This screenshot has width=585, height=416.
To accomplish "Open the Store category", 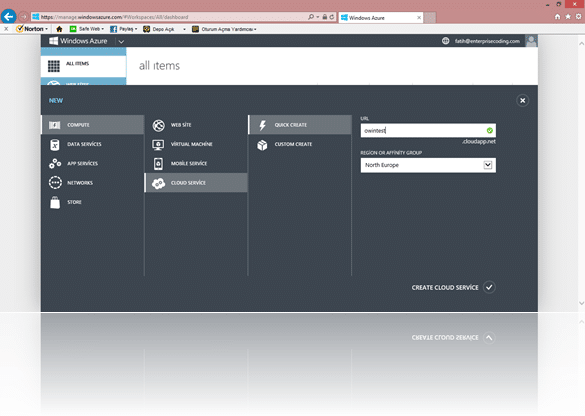I will [x=92, y=202].
